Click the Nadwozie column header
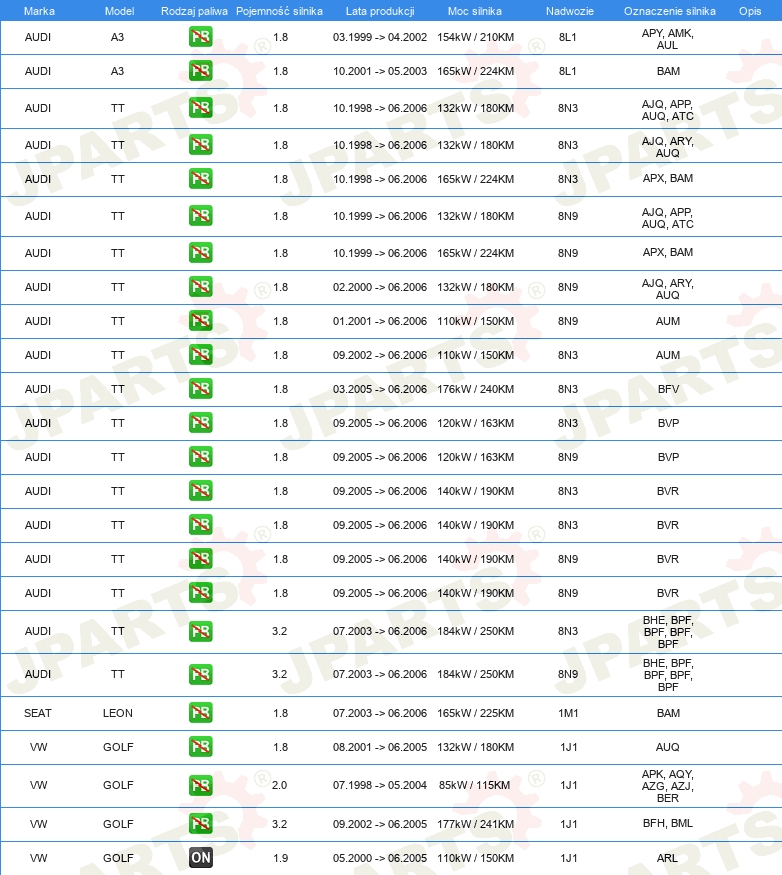The image size is (782, 875). pos(569,11)
